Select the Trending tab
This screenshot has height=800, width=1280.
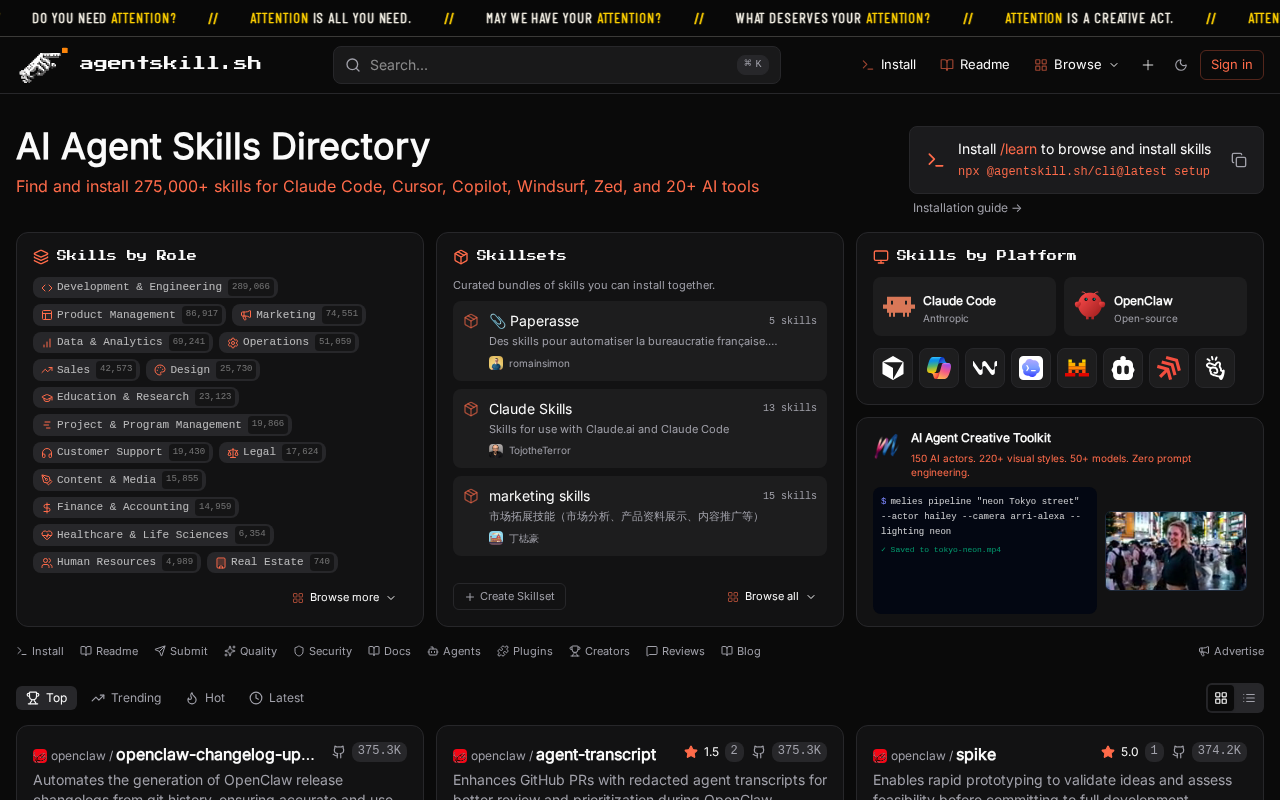click(x=126, y=698)
